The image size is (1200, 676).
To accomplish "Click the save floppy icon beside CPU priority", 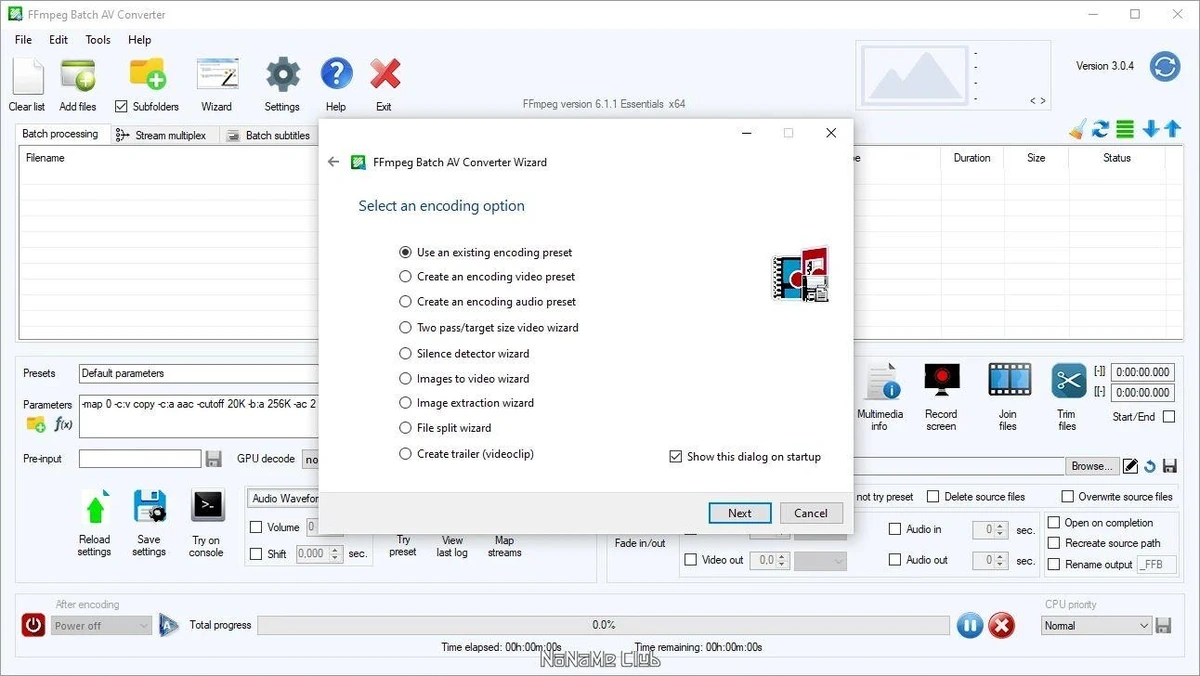I will click(x=1163, y=625).
